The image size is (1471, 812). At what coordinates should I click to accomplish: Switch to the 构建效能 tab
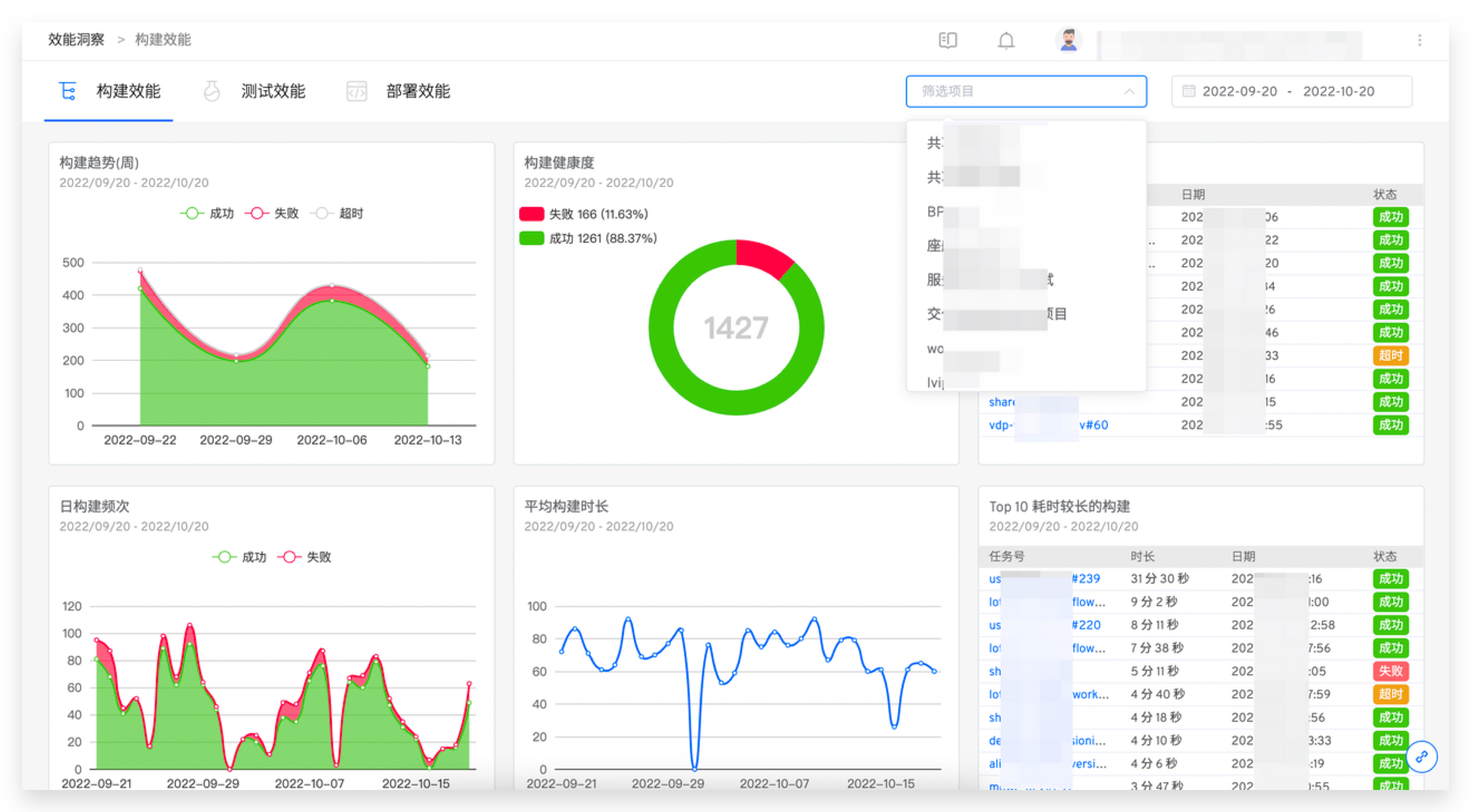[128, 92]
